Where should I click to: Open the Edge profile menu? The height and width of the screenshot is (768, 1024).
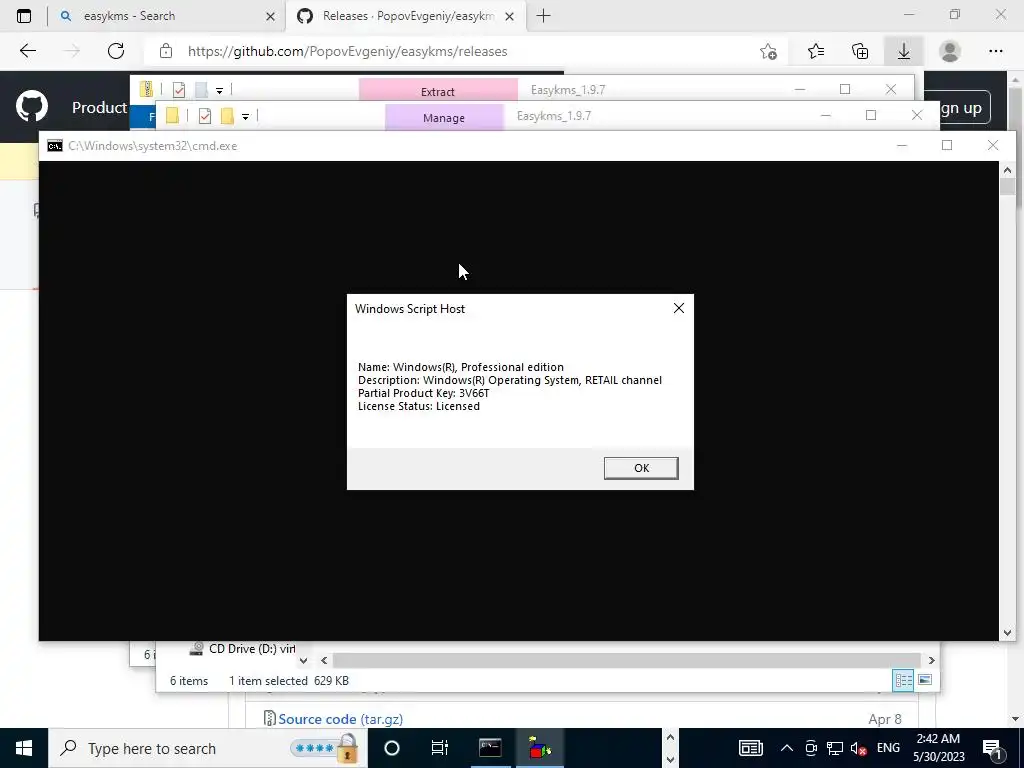coord(950,51)
